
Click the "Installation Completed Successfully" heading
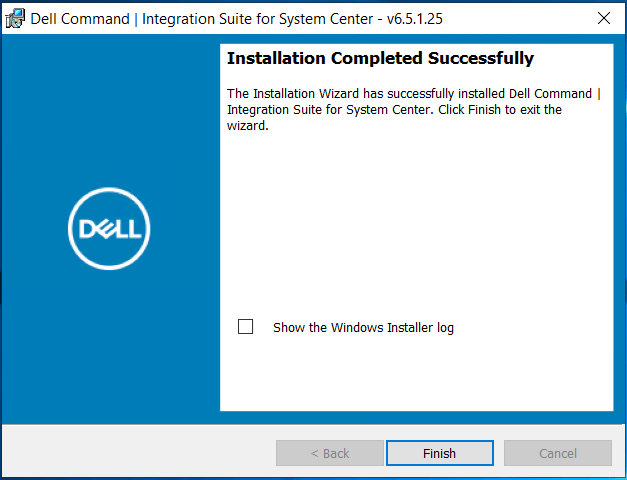pos(380,59)
